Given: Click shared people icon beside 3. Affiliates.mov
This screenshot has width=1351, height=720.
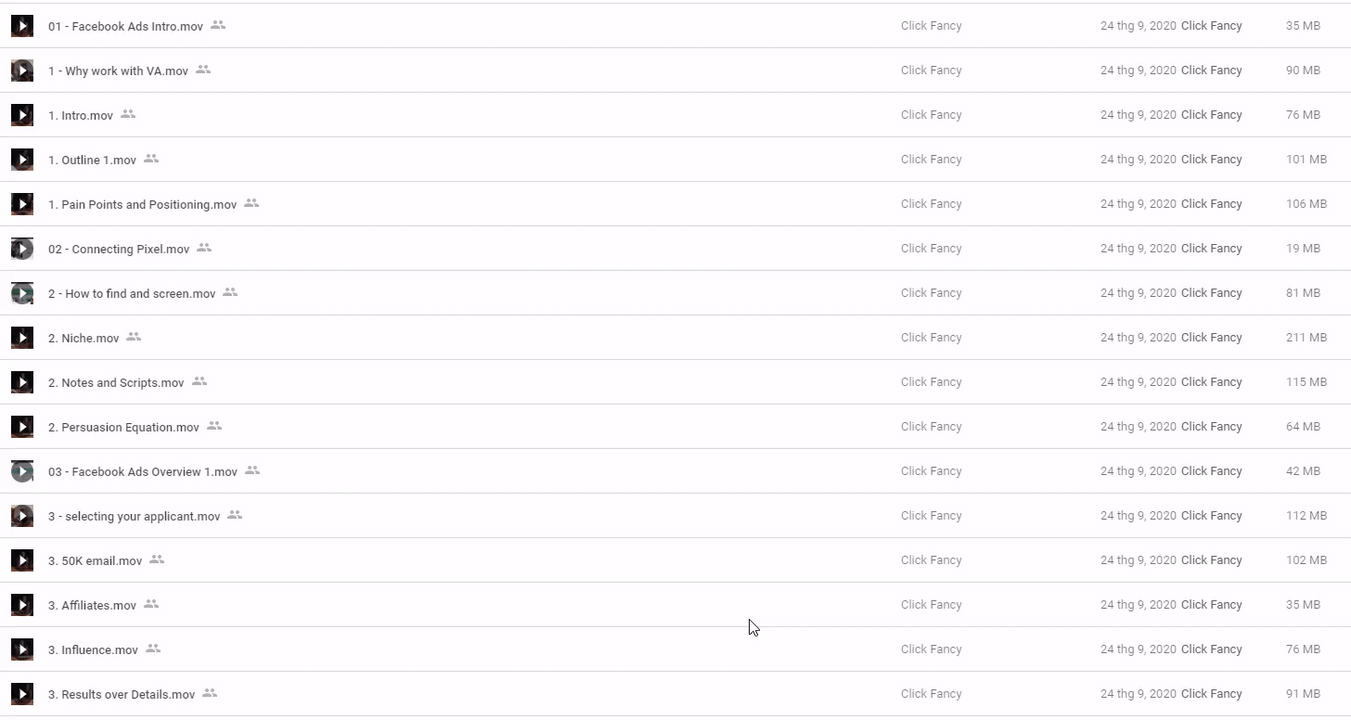Looking at the screenshot, I should pos(151,604).
